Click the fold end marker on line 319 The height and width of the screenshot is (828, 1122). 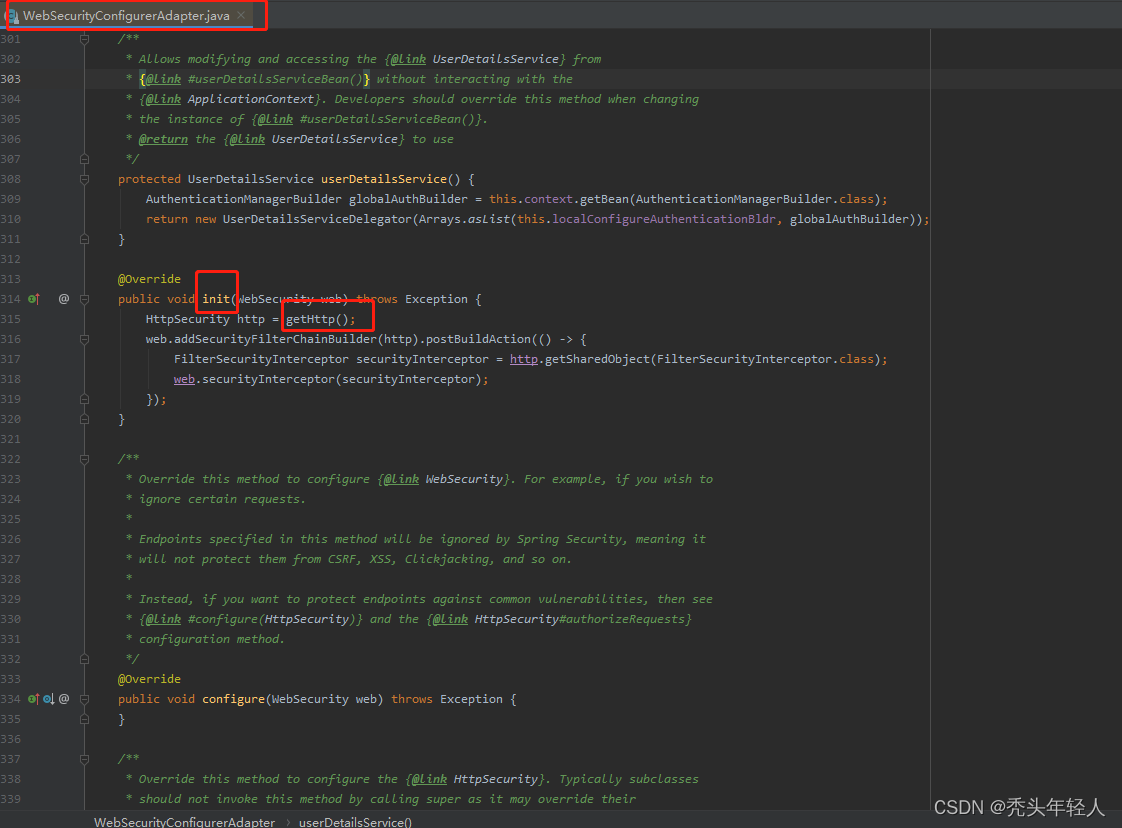pos(84,399)
